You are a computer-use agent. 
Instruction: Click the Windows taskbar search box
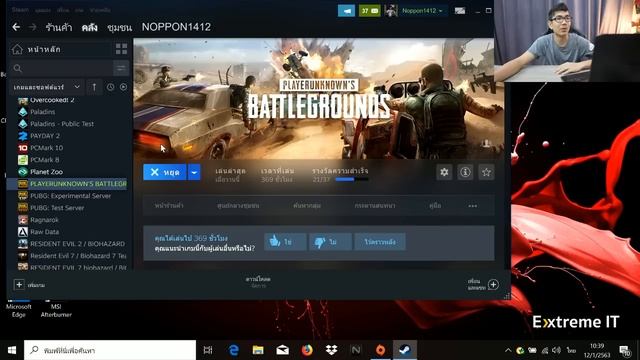[110, 350]
